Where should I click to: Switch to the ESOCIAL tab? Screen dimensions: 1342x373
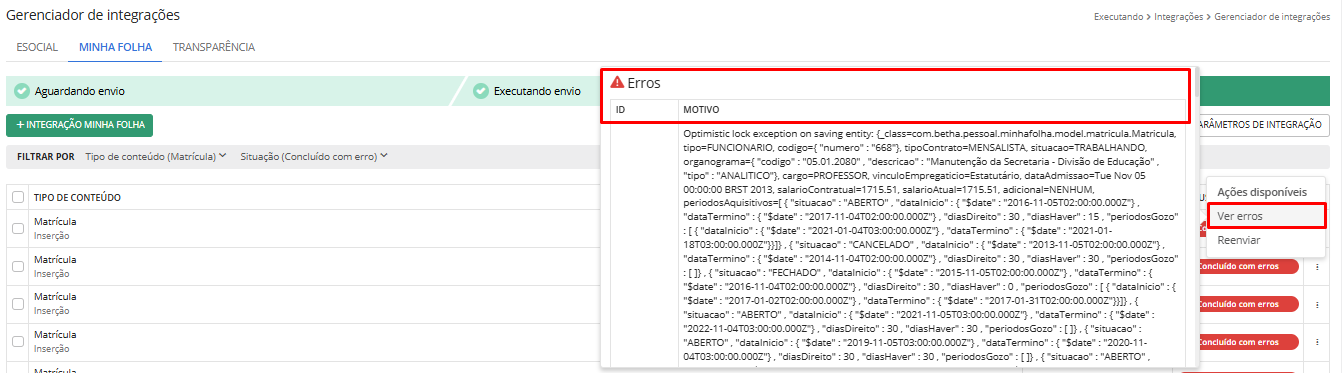(38, 47)
